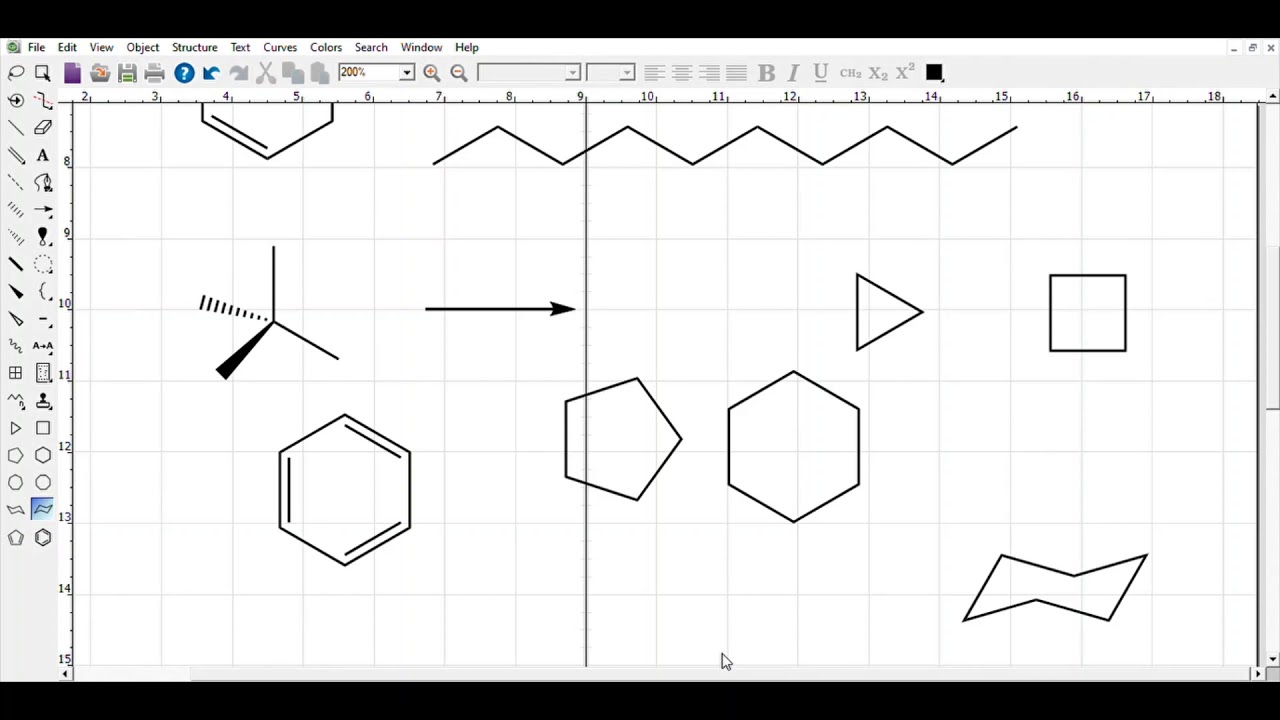This screenshot has height=720, width=1280.
Task: Select the Cyclobutane Ring tool
Action: coord(43,428)
